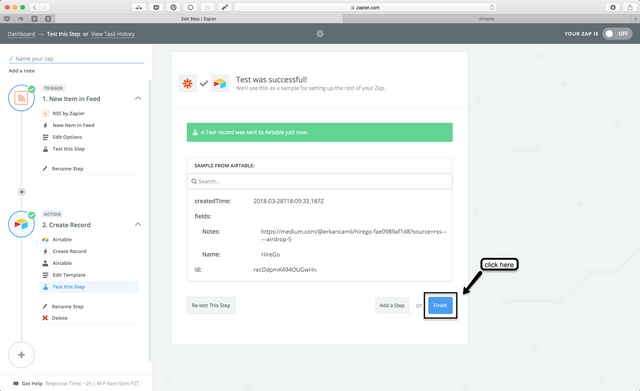Click the record id recDdpmK494OUGwHn

[285, 270]
